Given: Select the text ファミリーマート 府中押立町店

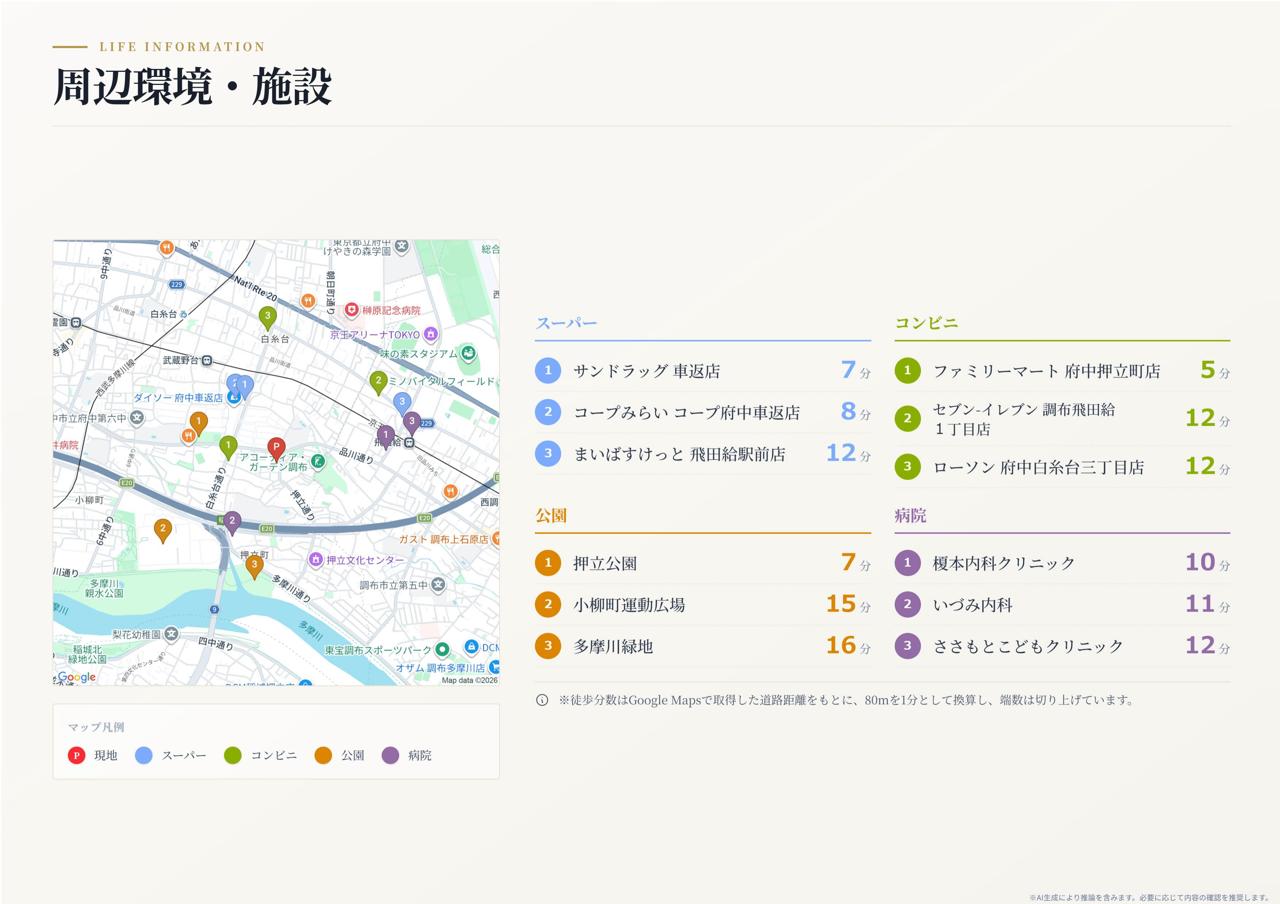Looking at the screenshot, I should pos(1047,371).
